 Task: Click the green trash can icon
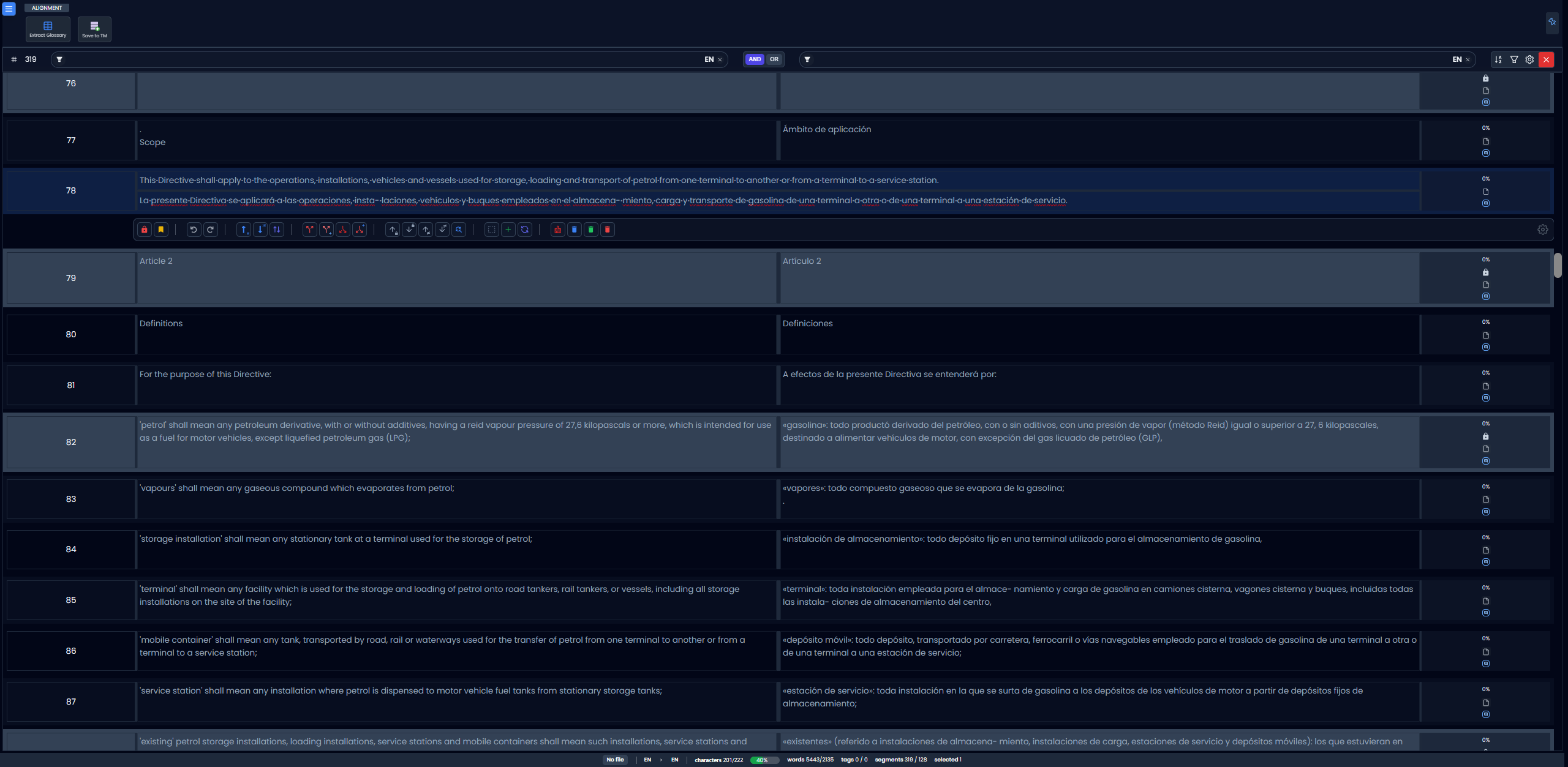[590, 230]
